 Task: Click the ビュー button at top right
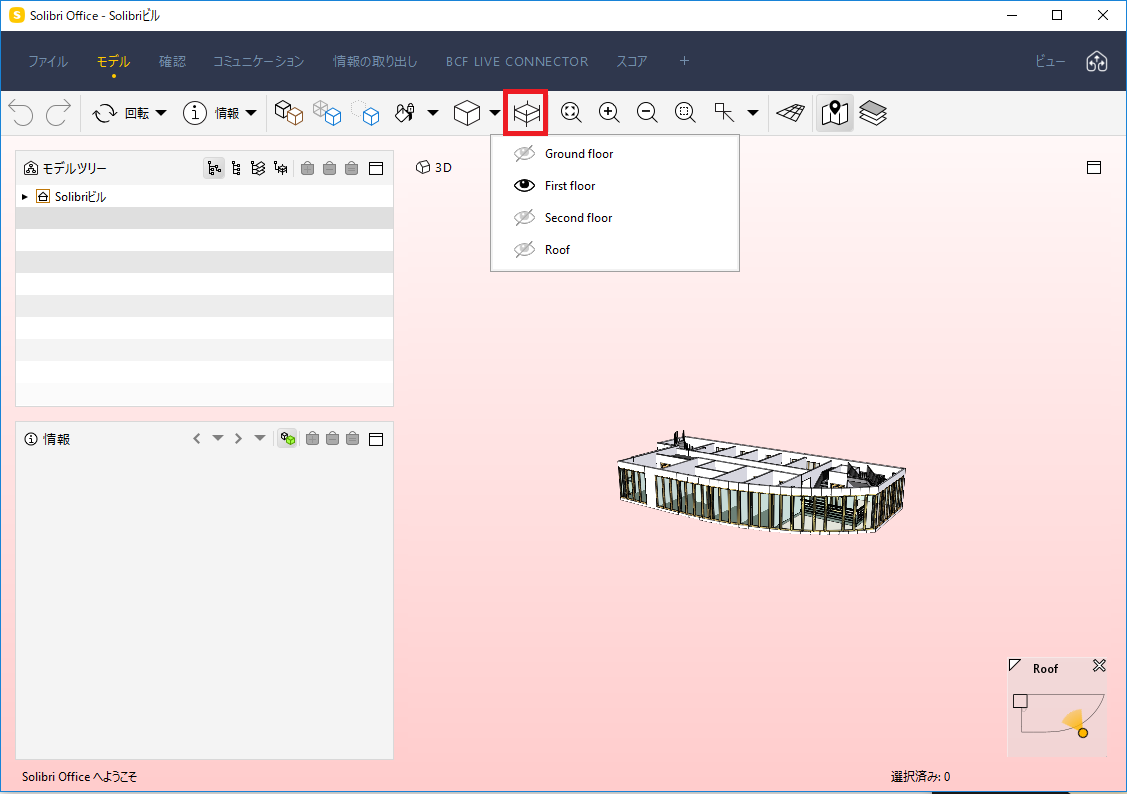(1050, 62)
